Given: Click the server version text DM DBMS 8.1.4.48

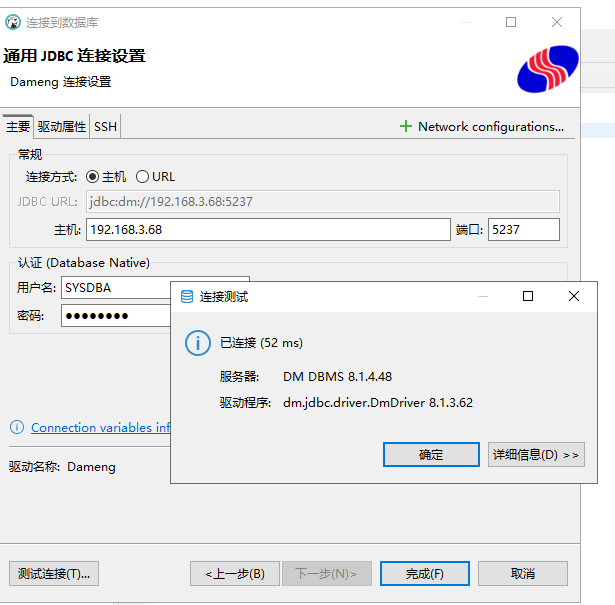Looking at the screenshot, I should 337,376.
